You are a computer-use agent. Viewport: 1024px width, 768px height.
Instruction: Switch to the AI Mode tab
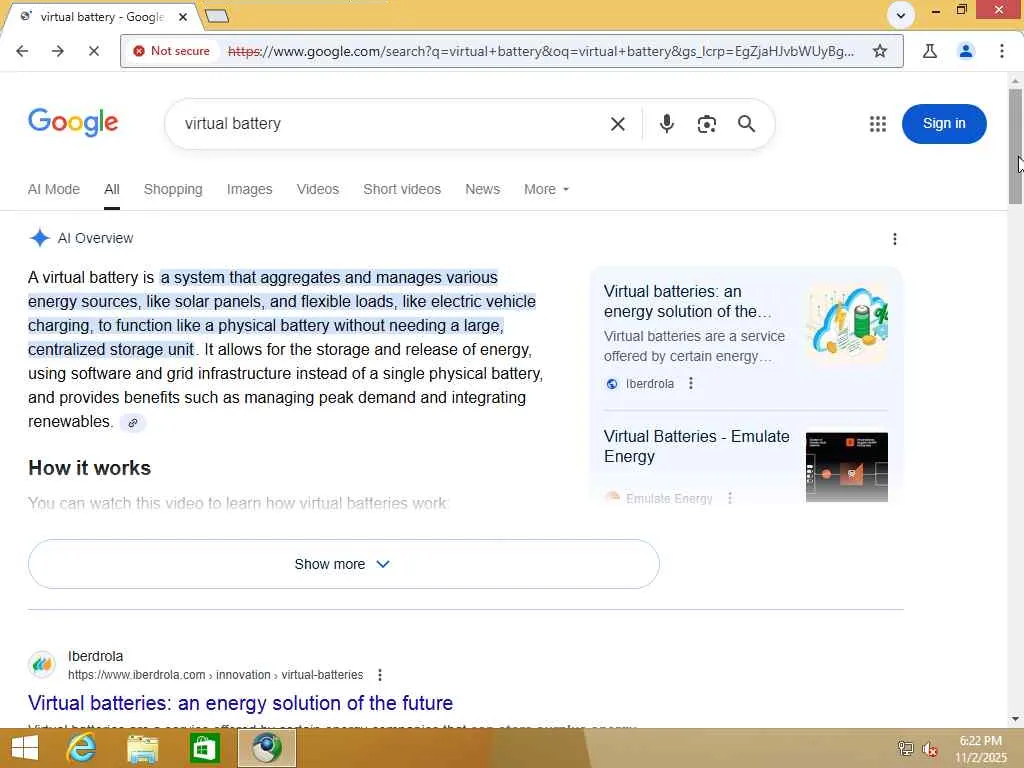click(x=54, y=189)
